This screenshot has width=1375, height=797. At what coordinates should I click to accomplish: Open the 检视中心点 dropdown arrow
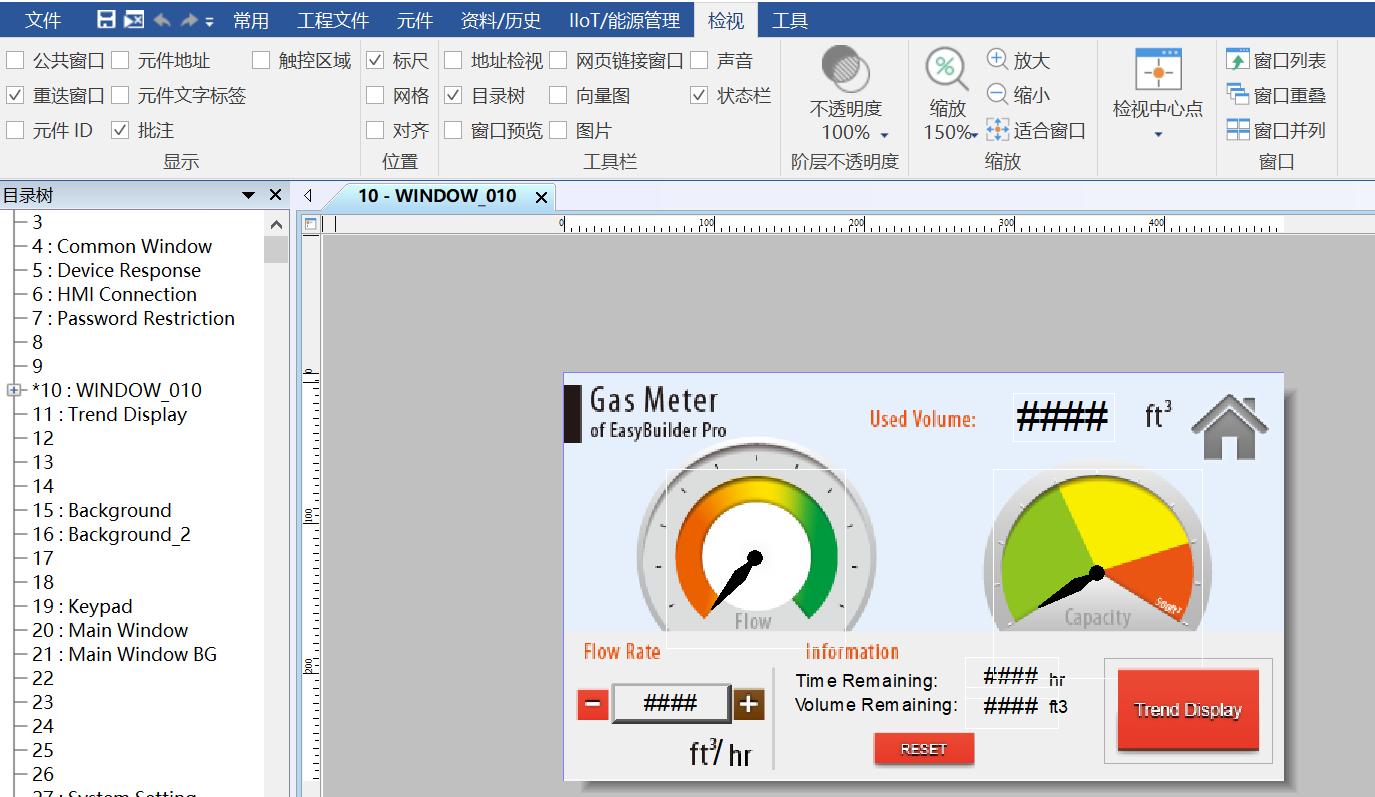[x=1158, y=134]
